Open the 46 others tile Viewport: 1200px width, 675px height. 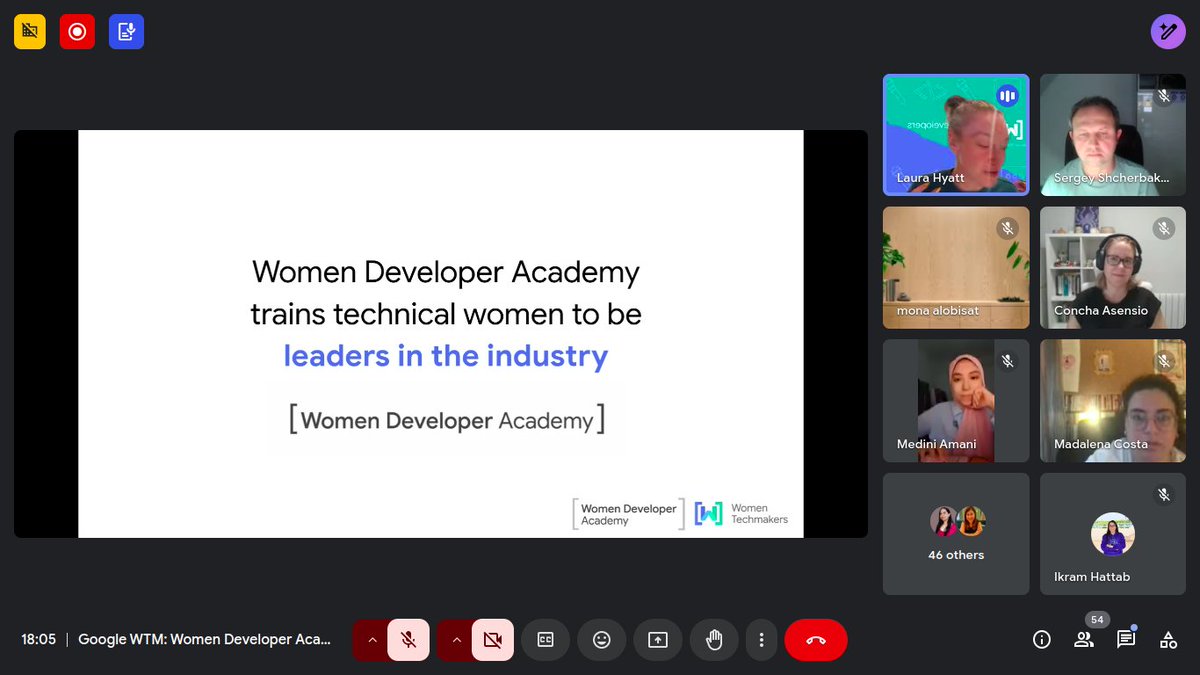(x=956, y=534)
